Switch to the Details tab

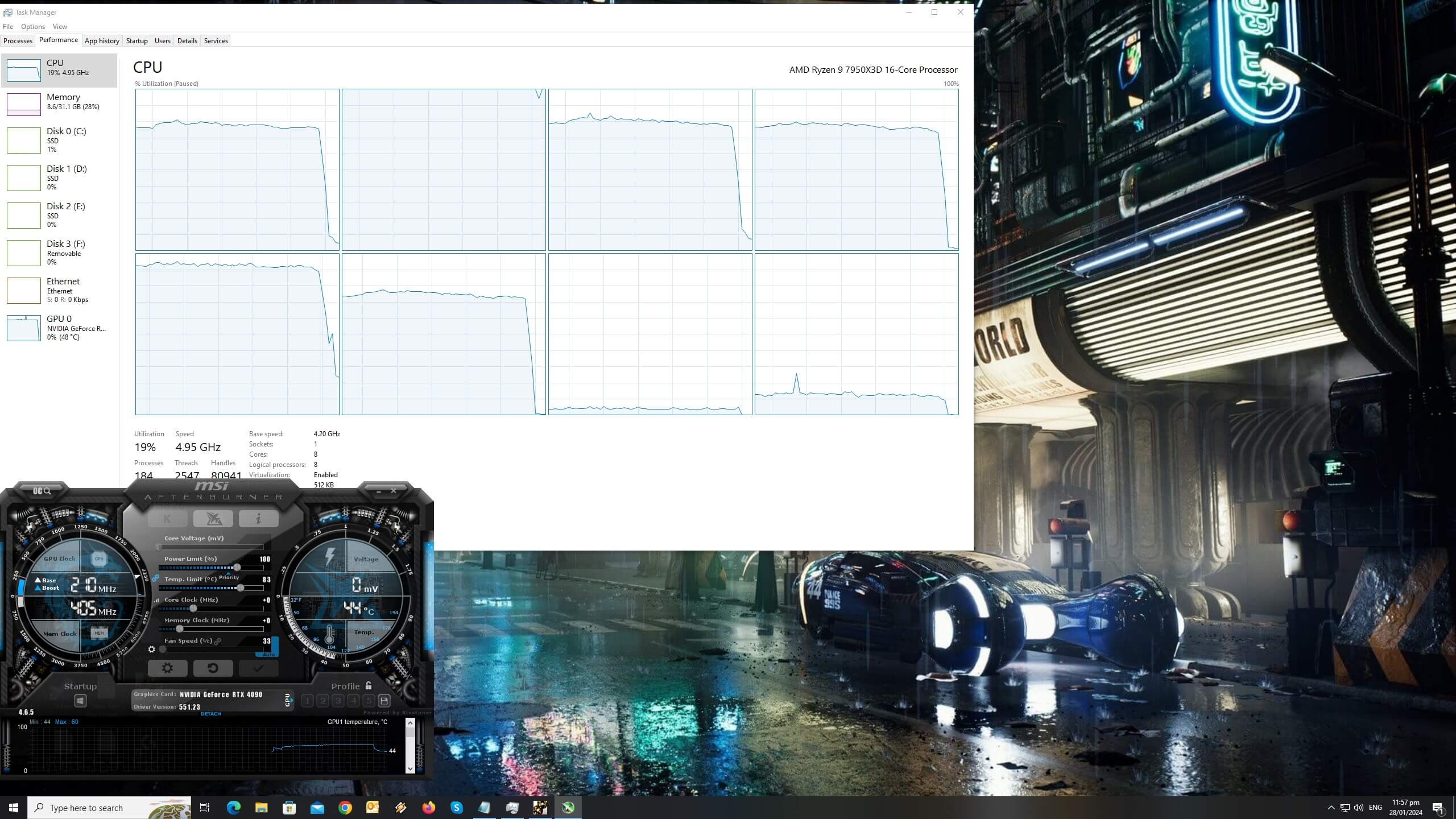[x=187, y=41]
